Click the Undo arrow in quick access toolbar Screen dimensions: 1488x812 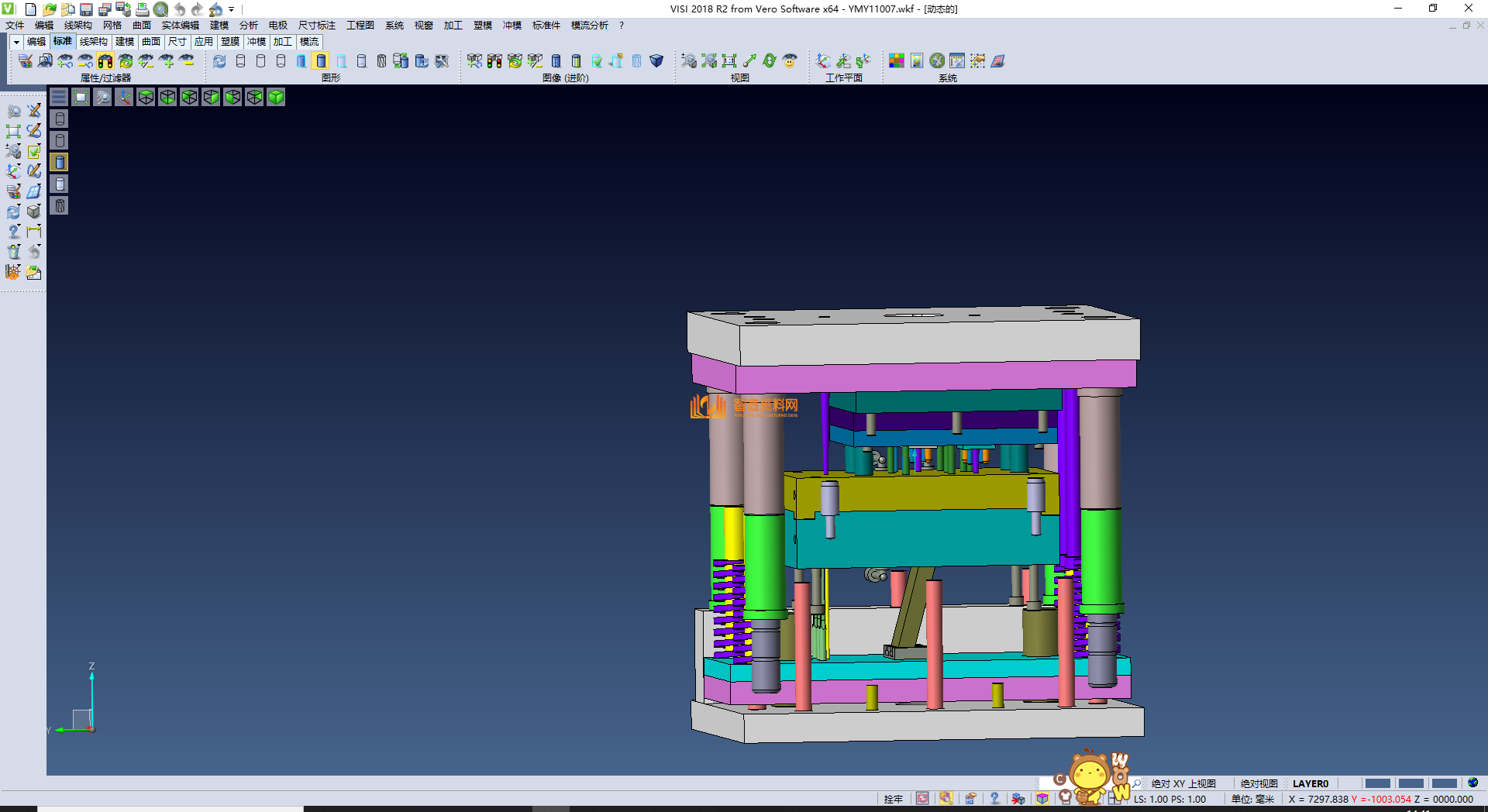[179, 9]
